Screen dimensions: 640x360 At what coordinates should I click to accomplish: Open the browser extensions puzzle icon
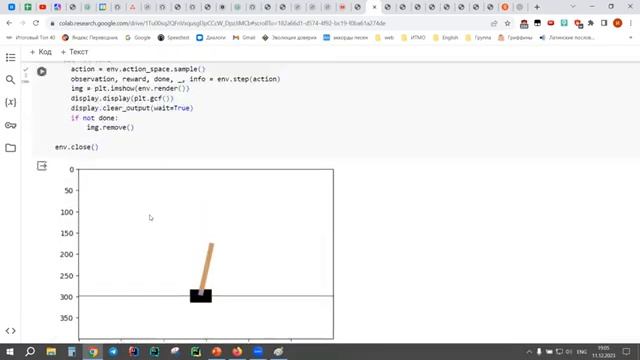[591, 23]
